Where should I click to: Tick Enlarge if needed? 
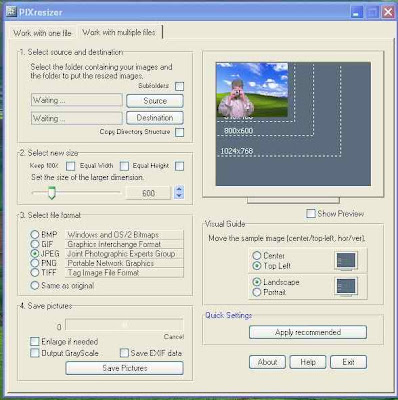(x=35, y=341)
